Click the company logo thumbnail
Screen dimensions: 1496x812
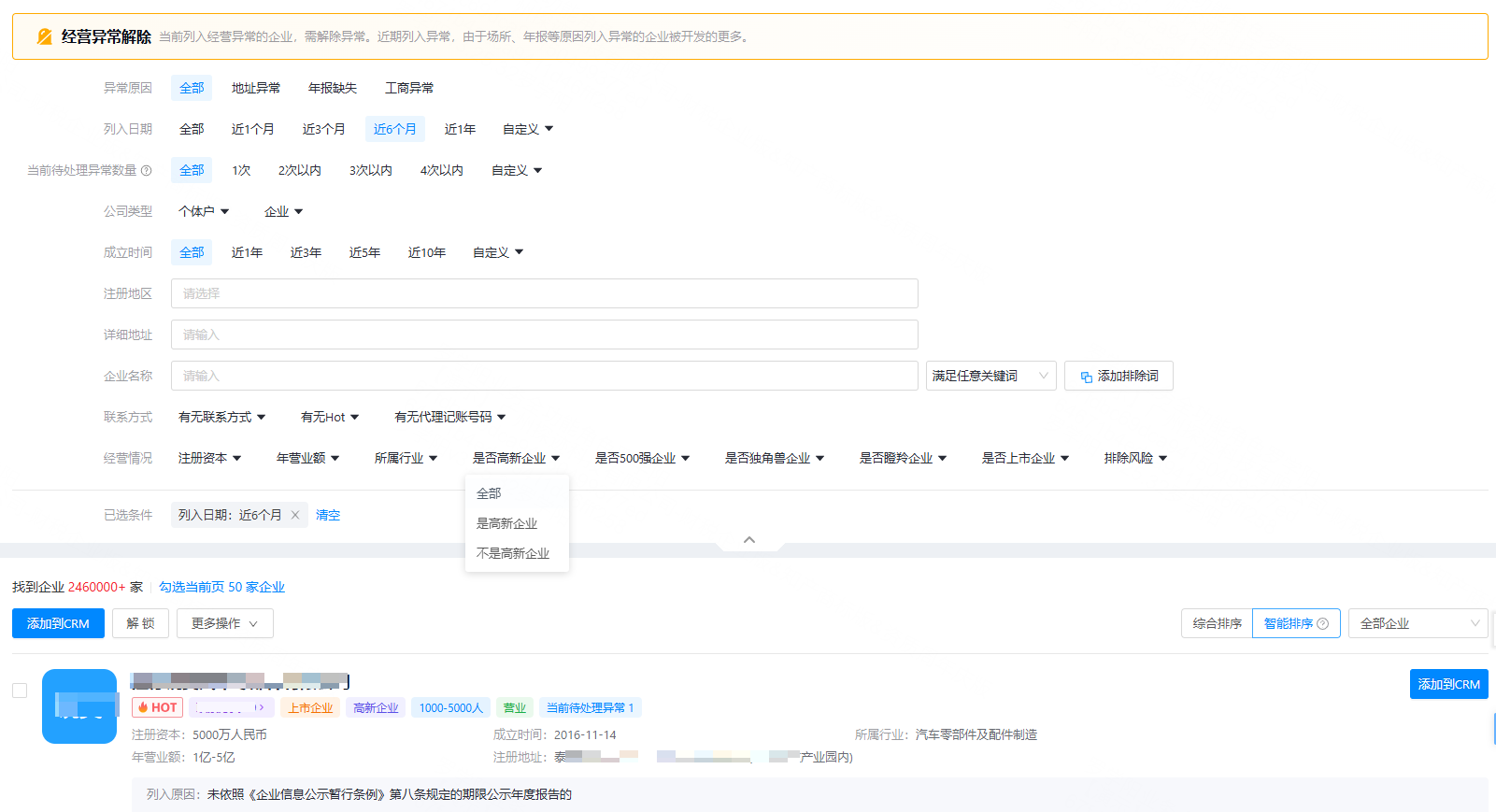click(79, 706)
